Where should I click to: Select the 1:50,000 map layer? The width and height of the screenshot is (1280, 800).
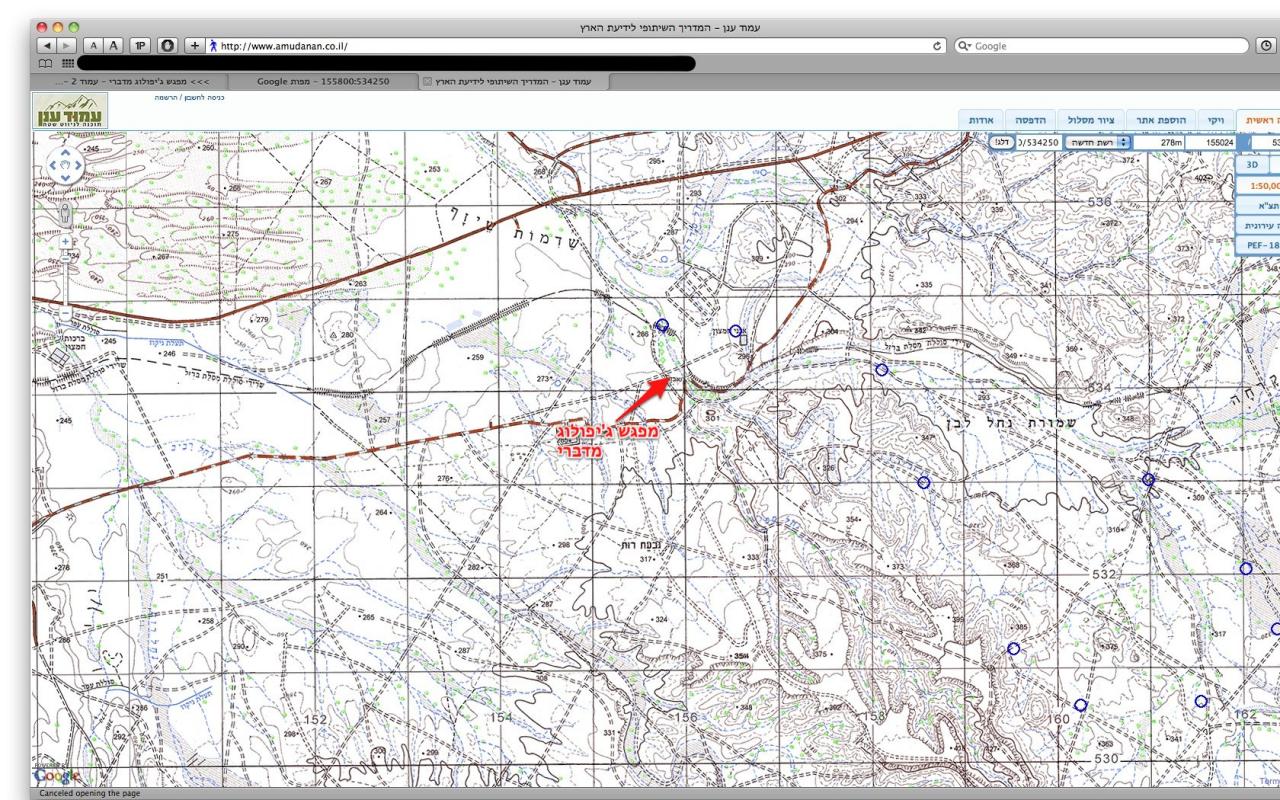1258,186
